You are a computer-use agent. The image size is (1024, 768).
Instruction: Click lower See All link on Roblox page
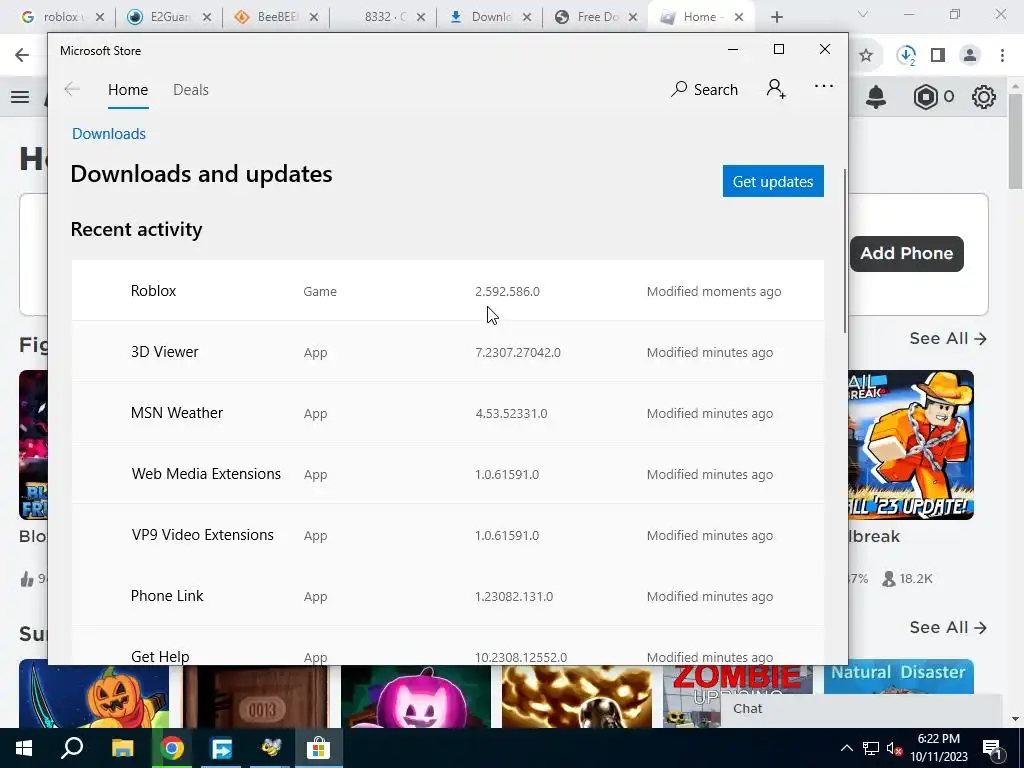pos(948,628)
